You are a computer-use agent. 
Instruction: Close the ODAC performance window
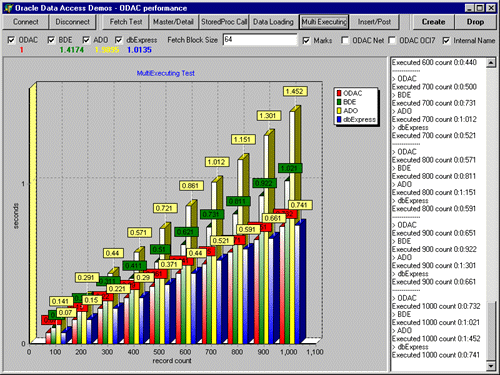point(491,8)
